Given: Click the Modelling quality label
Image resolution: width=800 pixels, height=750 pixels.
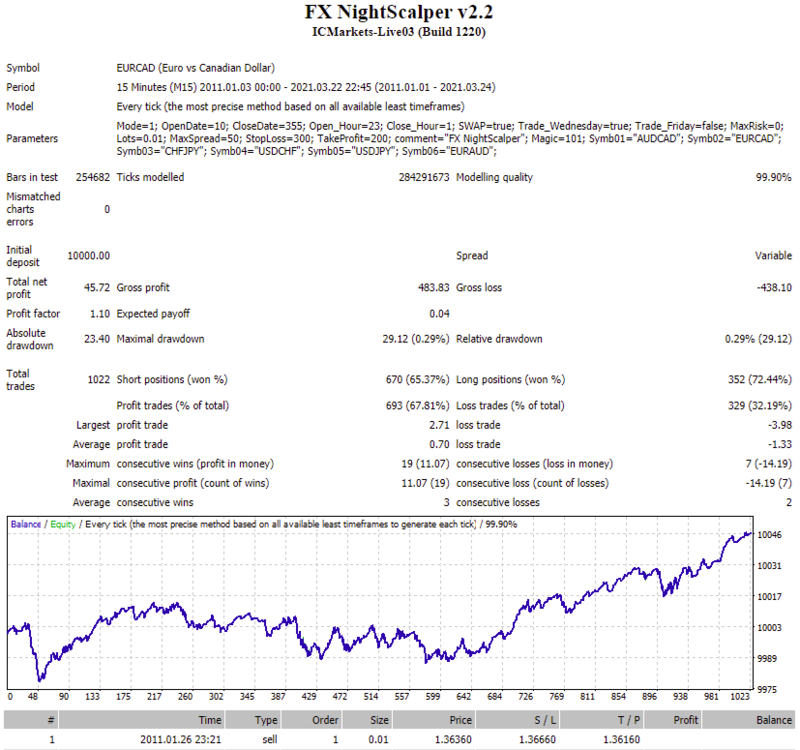Looking at the screenshot, I should pos(494,177).
